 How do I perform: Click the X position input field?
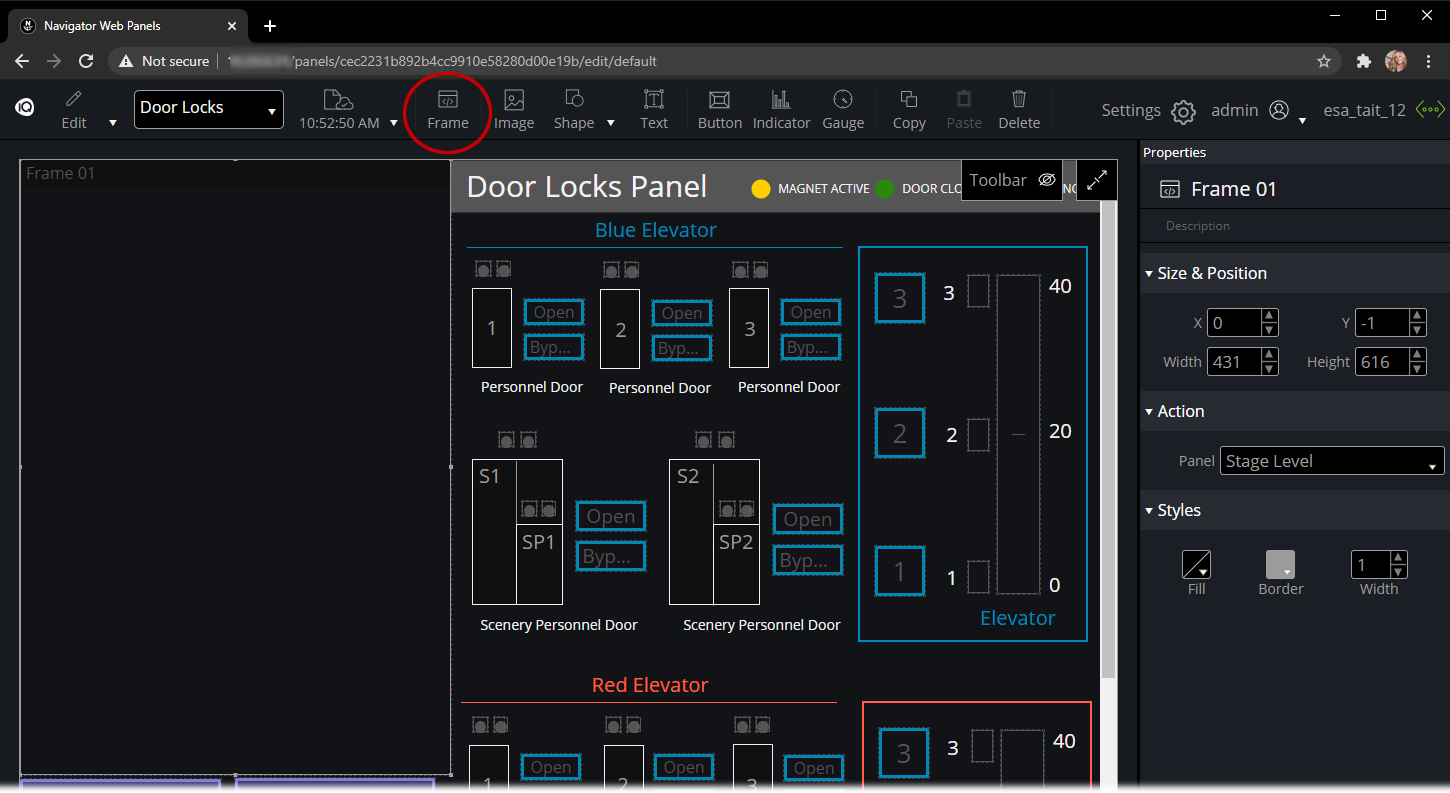[1234, 323]
